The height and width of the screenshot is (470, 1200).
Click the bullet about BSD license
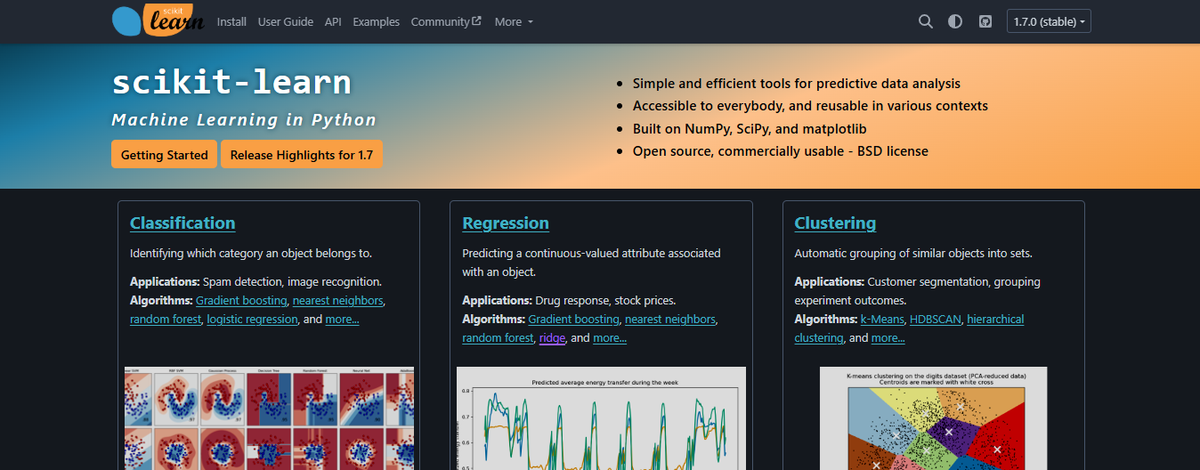780,151
